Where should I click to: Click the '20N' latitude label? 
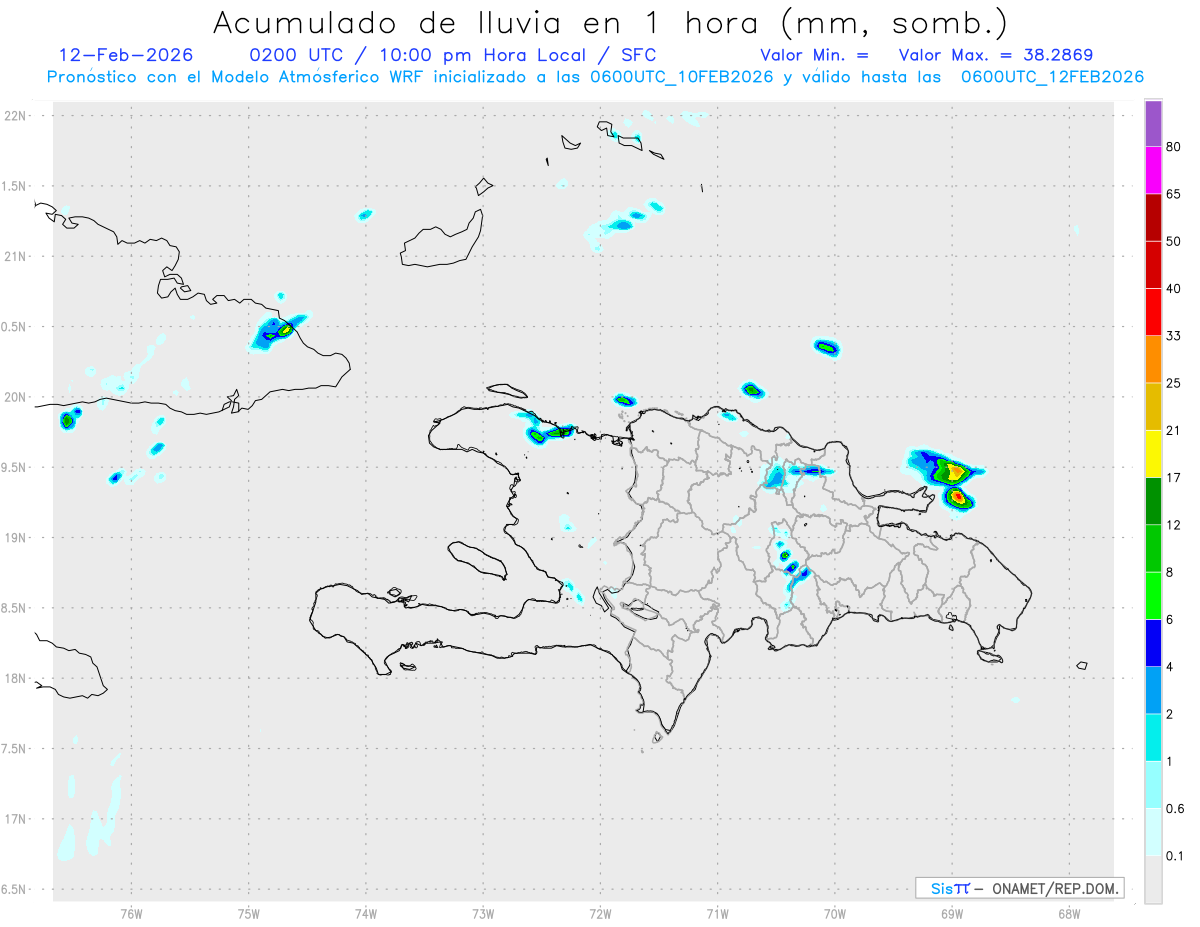pyautogui.click(x=17, y=397)
